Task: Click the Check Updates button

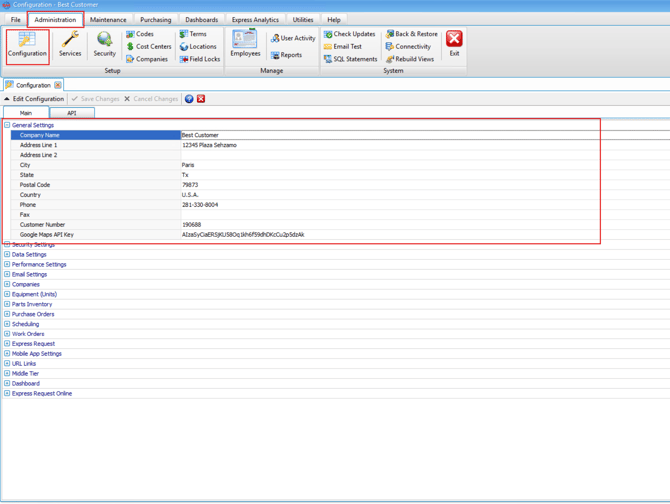Action: coord(349,34)
